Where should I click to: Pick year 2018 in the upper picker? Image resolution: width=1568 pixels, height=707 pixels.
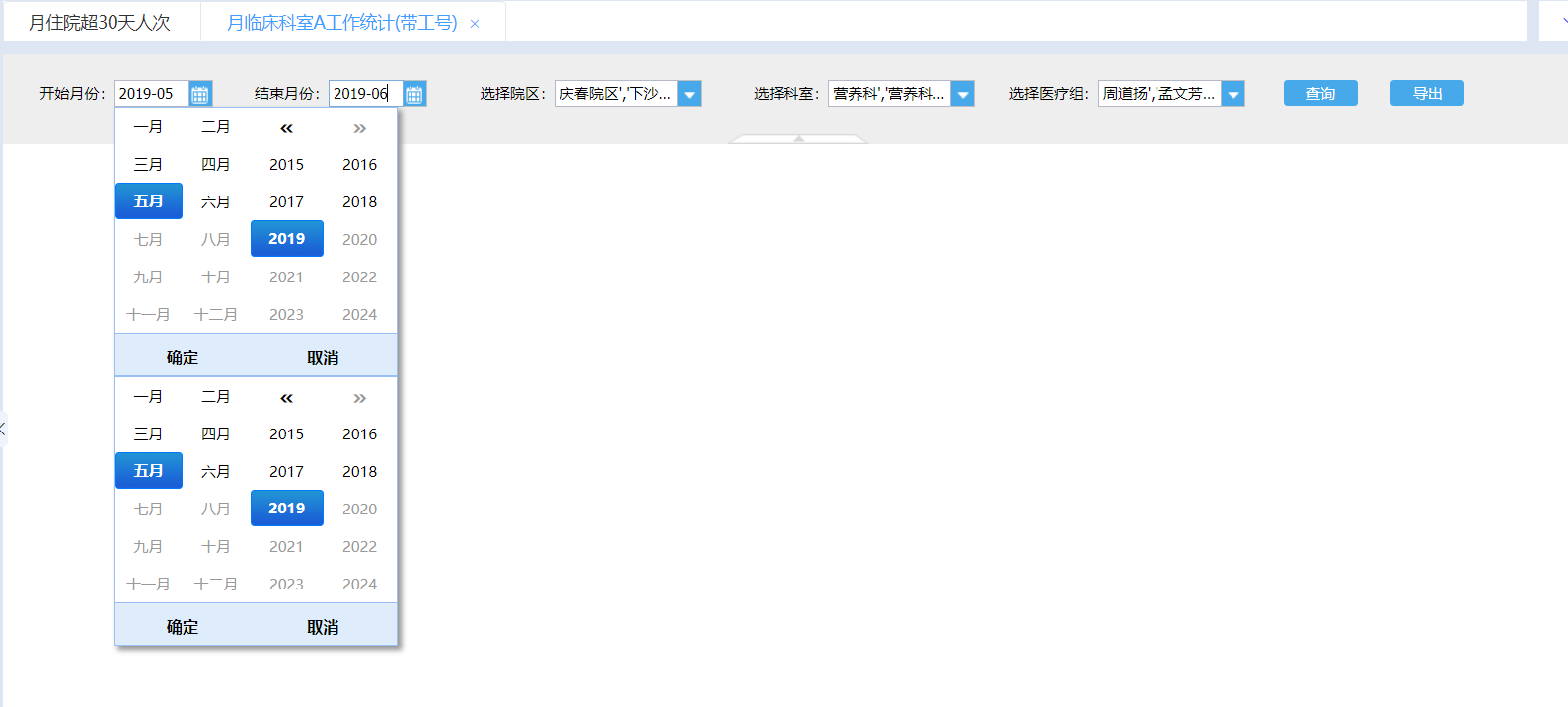[359, 202]
